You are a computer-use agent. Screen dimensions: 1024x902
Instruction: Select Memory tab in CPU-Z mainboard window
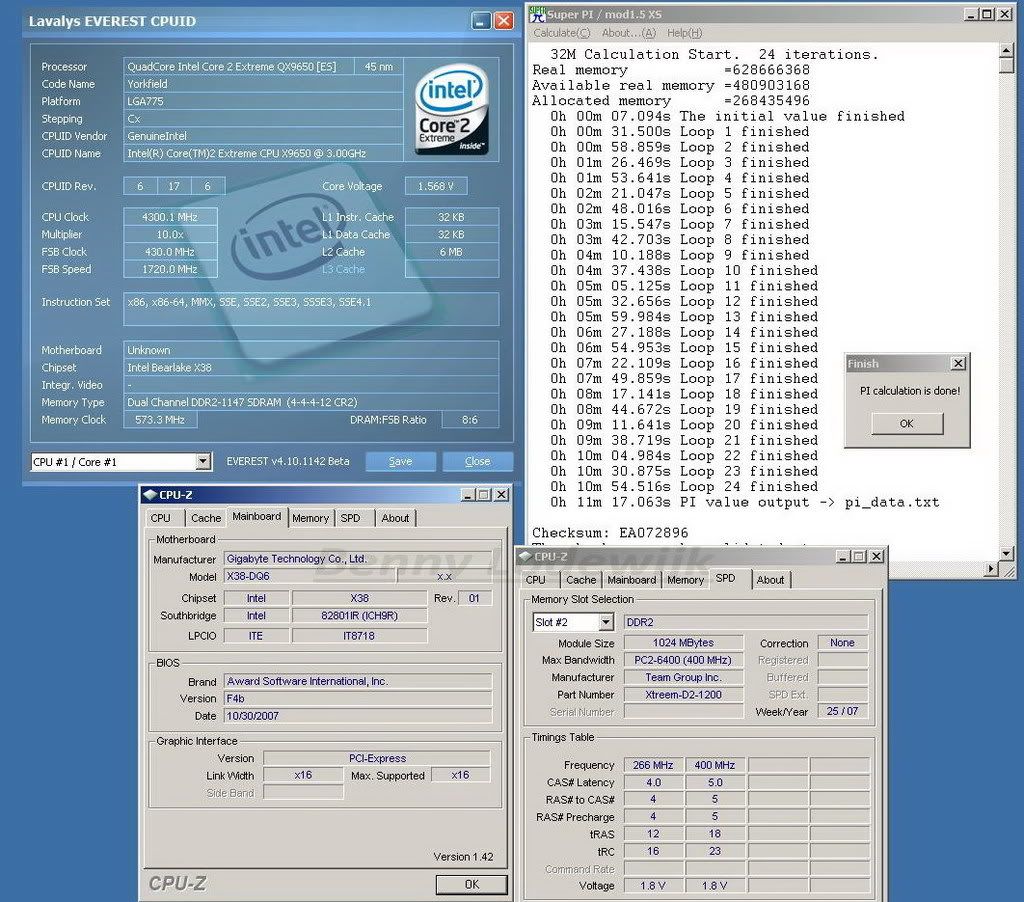click(310, 518)
